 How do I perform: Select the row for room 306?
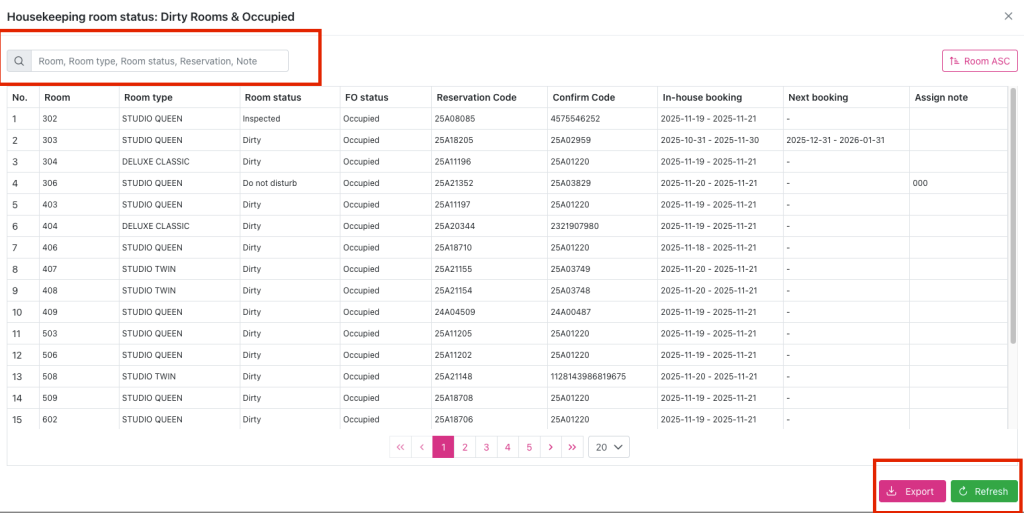56,183
